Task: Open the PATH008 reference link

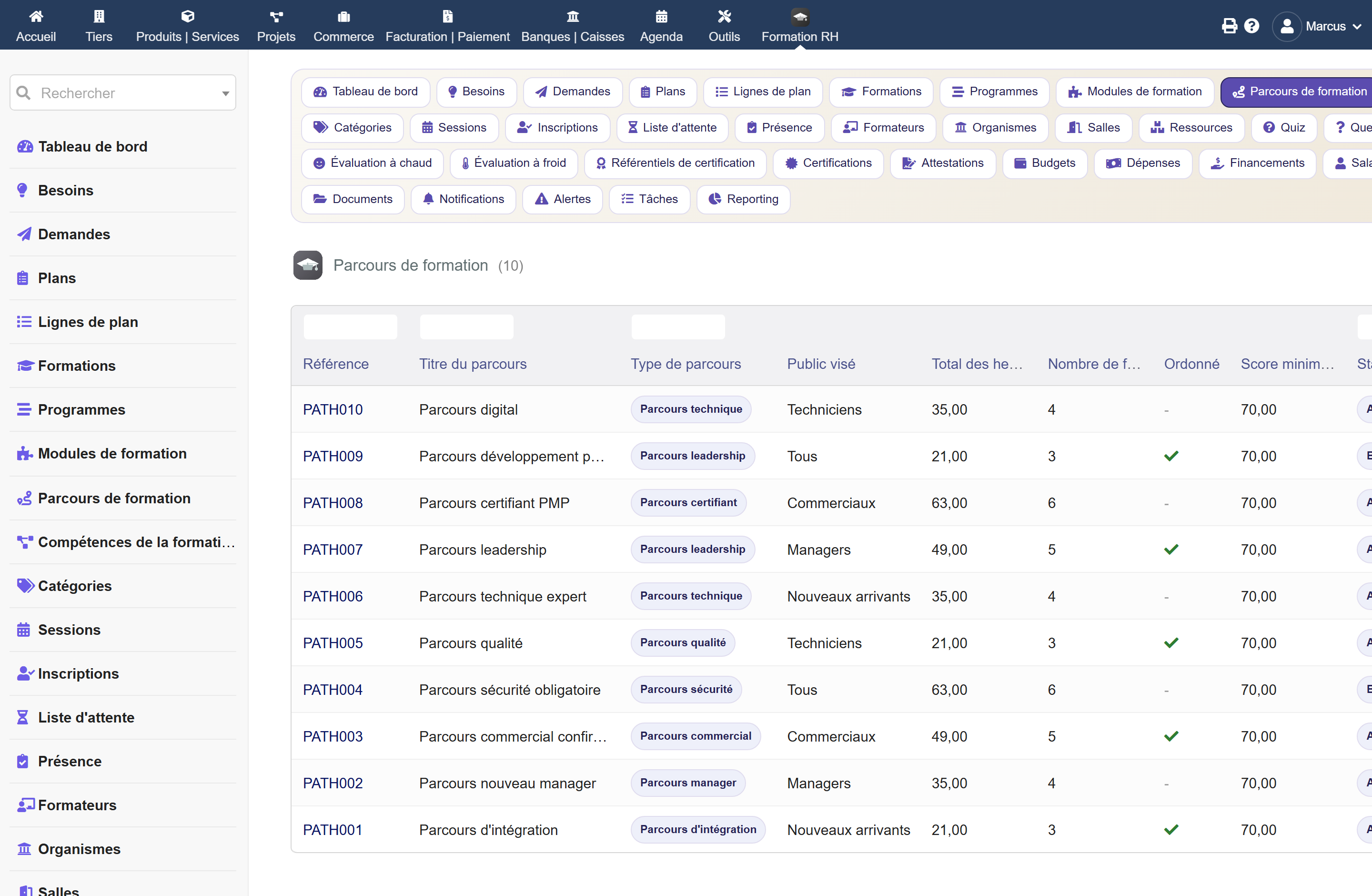Action: click(333, 503)
